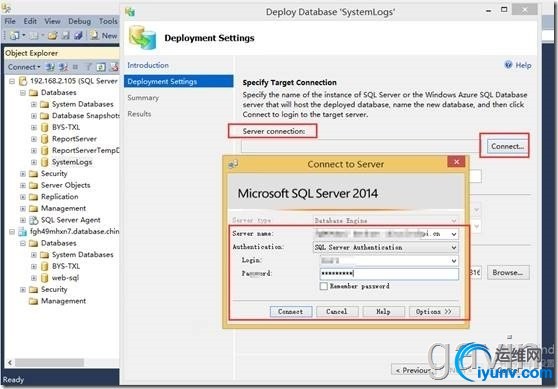Go to the Introduction wizard step
This screenshot has width=558, height=389.
coord(148,65)
